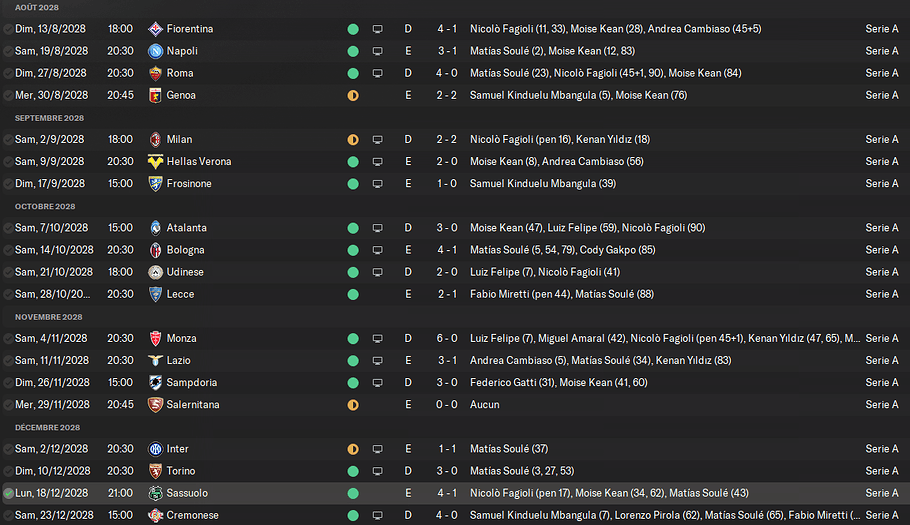Click the Lazio club logo
Viewport: 910px width, 525px height.
coord(155,361)
